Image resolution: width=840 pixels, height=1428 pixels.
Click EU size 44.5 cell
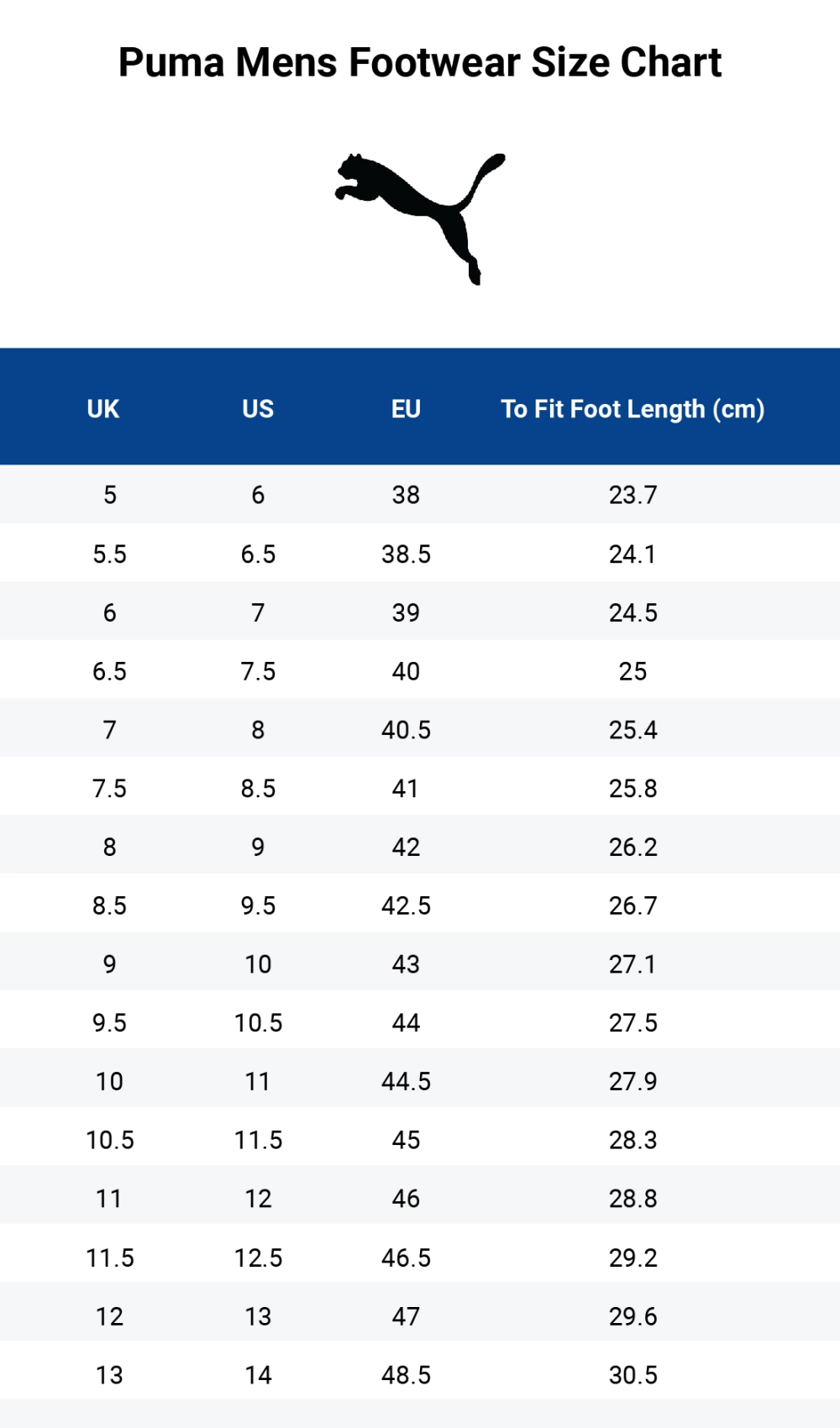coord(406,1082)
